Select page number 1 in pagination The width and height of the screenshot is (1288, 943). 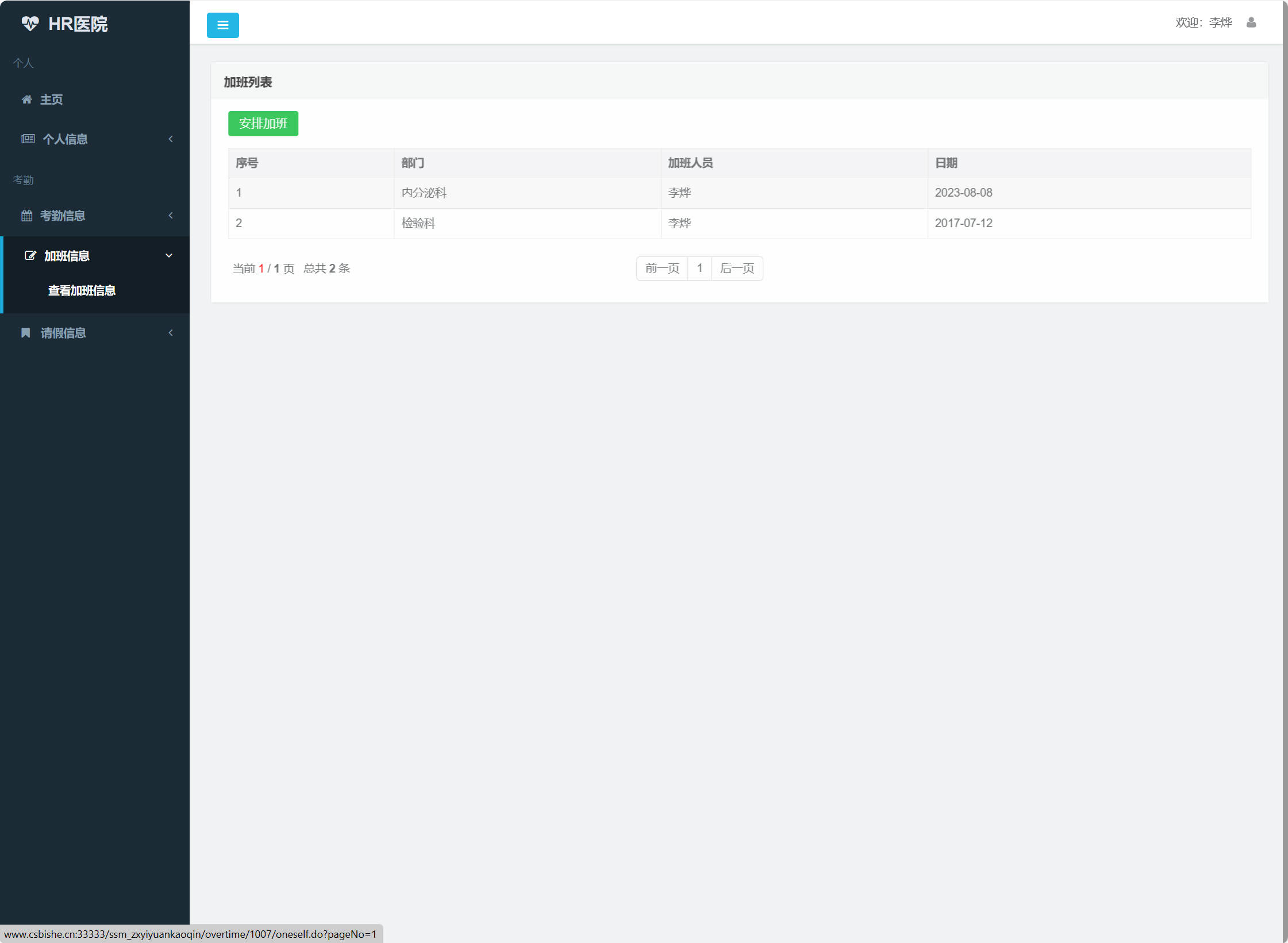pos(699,269)
